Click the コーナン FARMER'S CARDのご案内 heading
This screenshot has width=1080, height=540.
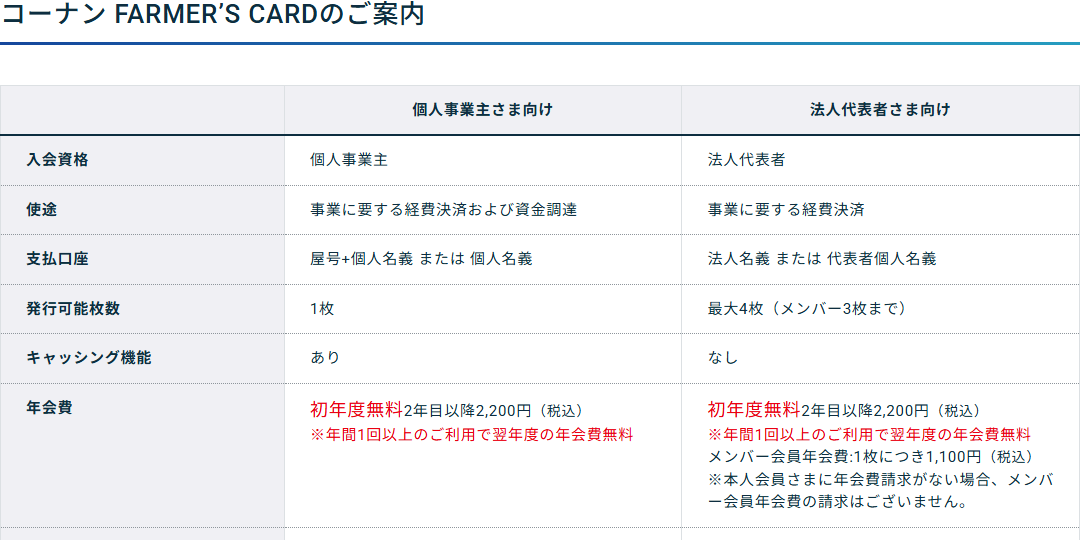tap(213, 14)
